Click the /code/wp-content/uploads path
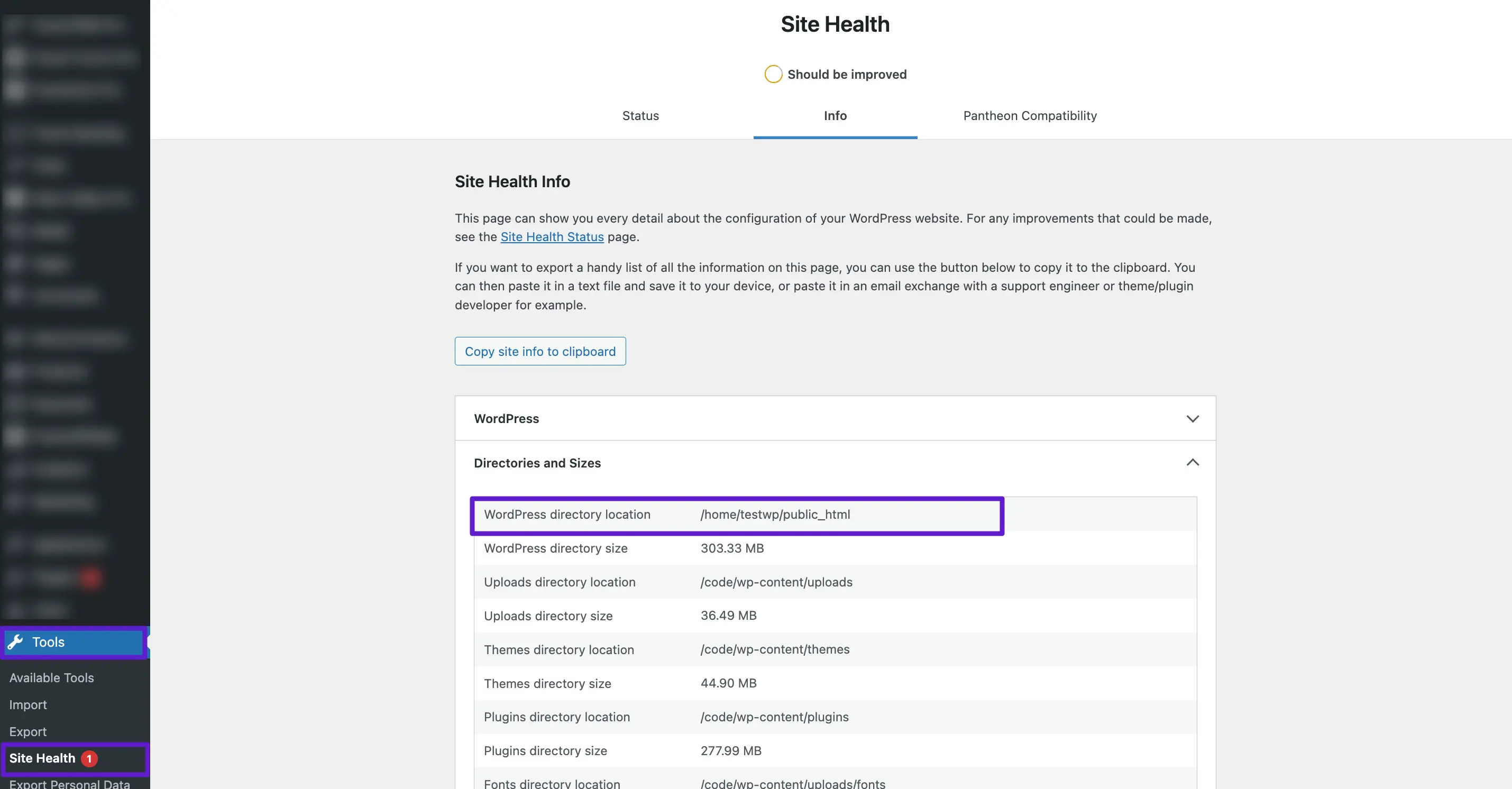 click(x=776, y=582)
